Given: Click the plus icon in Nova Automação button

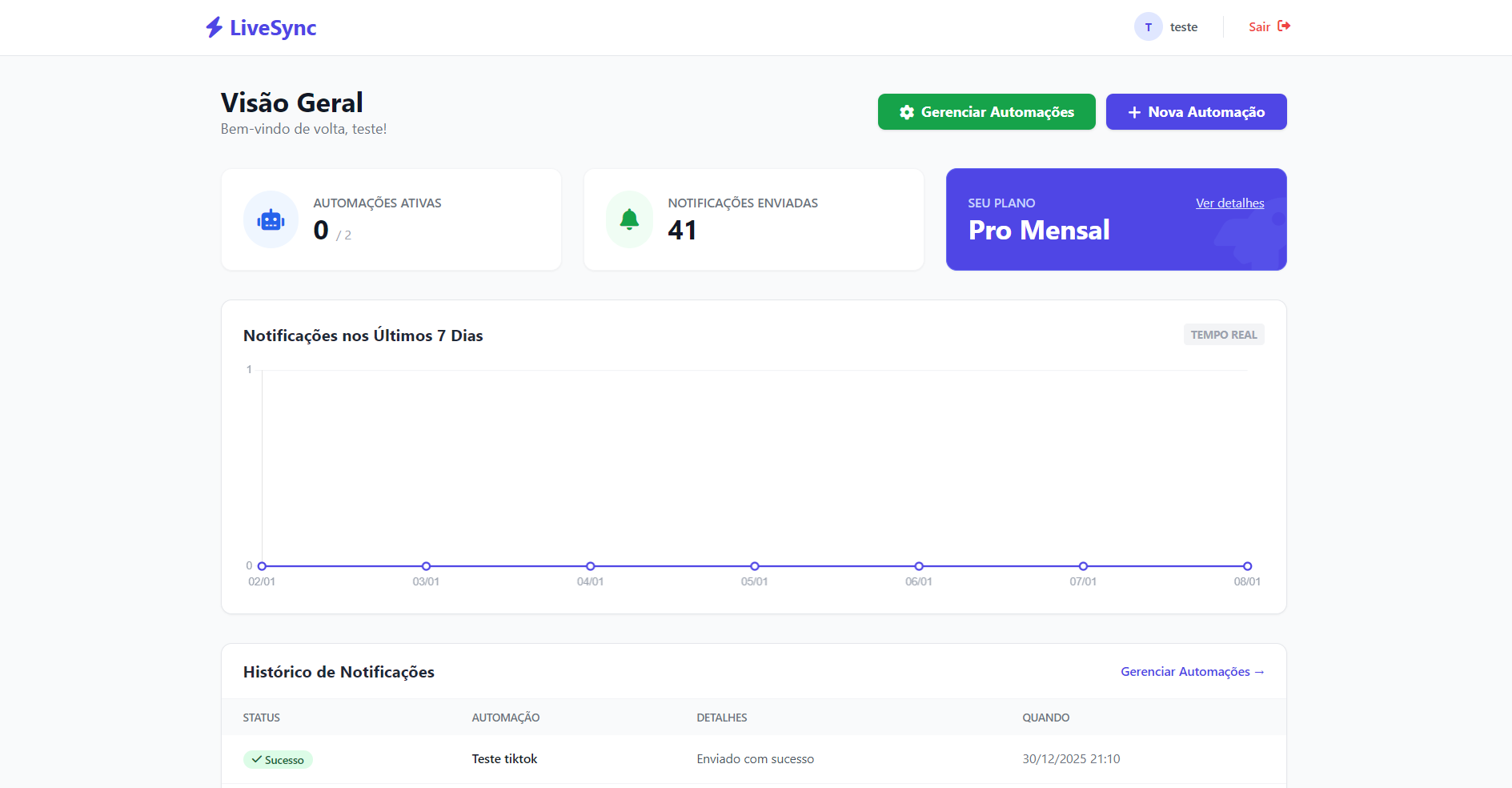Looking at the screenshot, I should click(x=1133, y=112).
